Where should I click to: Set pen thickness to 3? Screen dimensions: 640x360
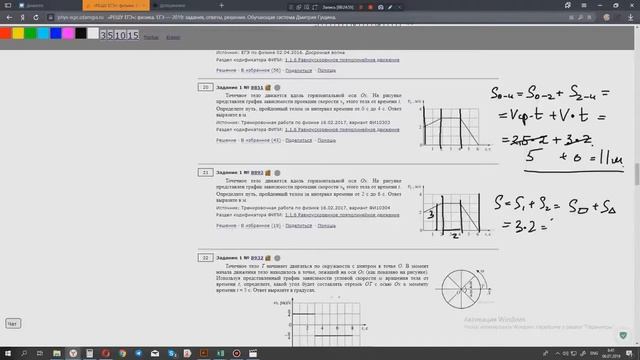103,35
